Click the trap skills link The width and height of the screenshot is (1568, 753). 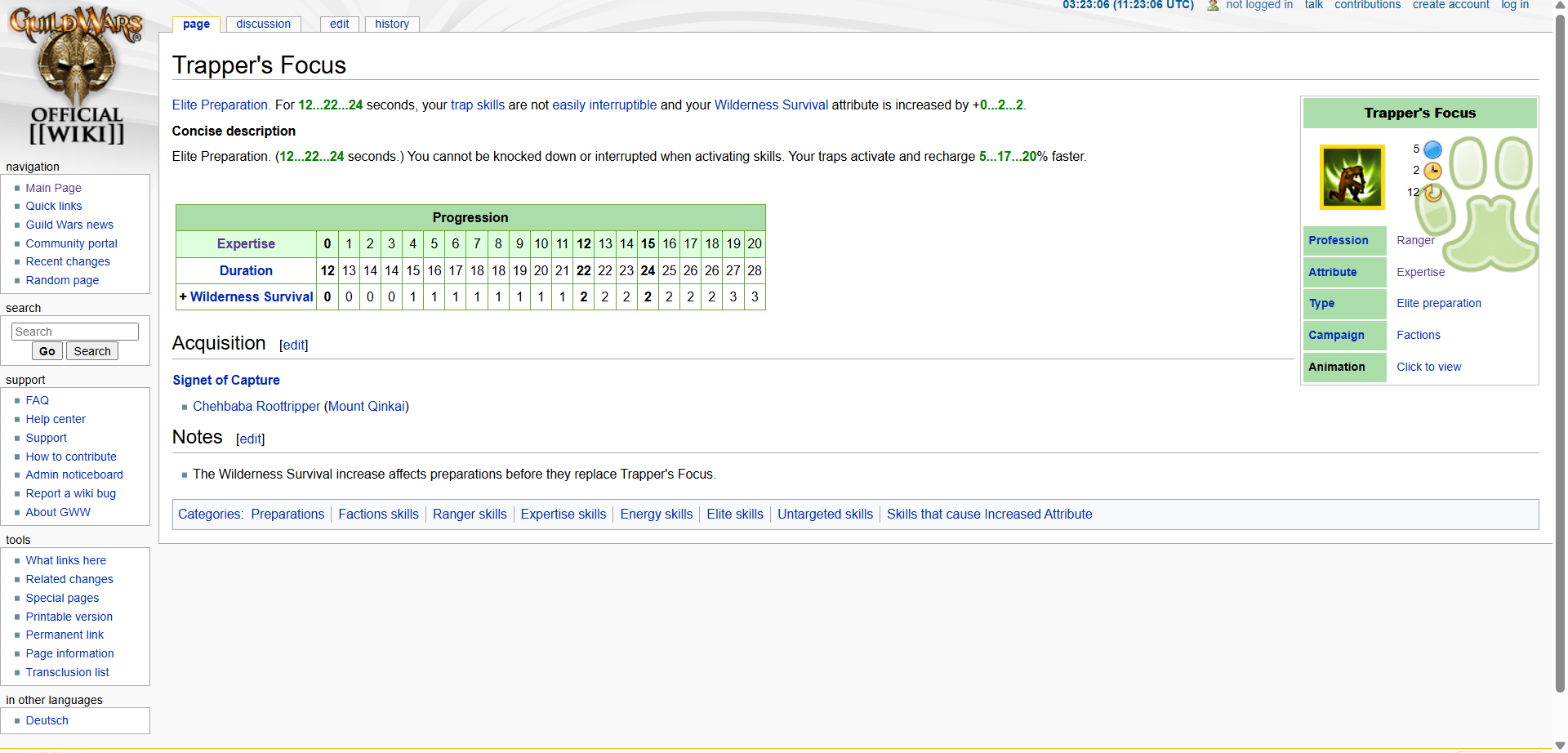point(478,105)
